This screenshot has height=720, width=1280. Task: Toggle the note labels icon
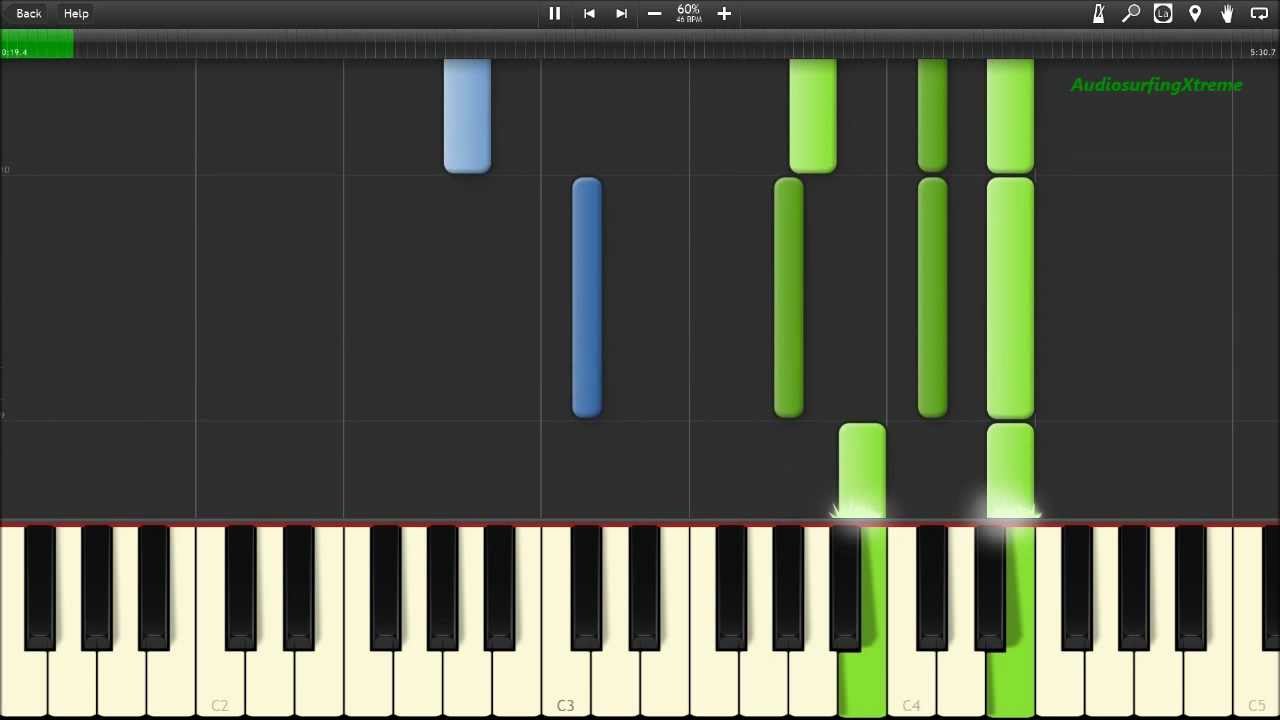1163,14
